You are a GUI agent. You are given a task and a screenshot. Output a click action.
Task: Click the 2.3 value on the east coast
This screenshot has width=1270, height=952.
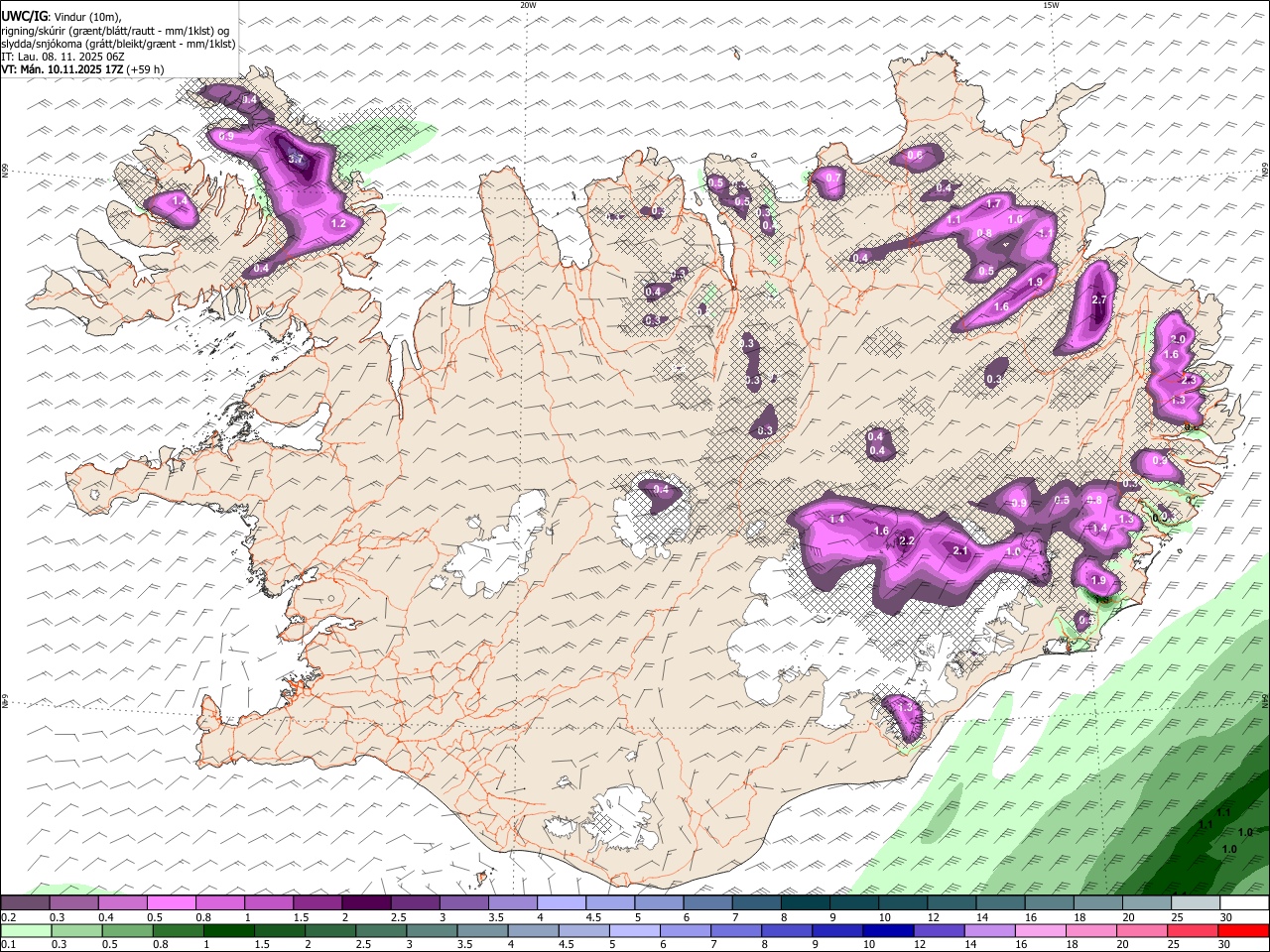(1189, 380)
